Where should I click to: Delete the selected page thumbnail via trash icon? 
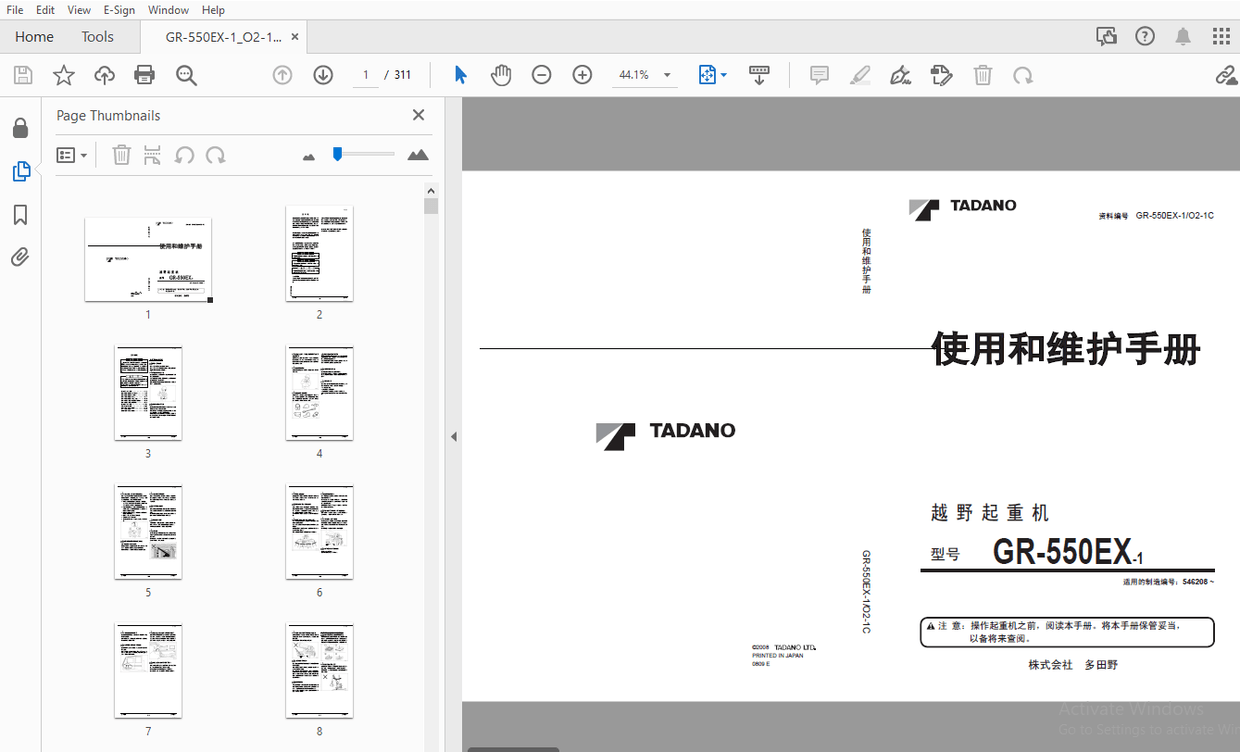click(121, 154)
